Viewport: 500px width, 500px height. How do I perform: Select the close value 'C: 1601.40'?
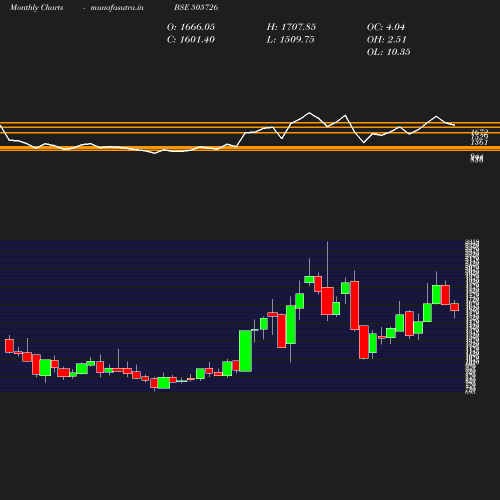pyautogui.click(x=191, y=40)
